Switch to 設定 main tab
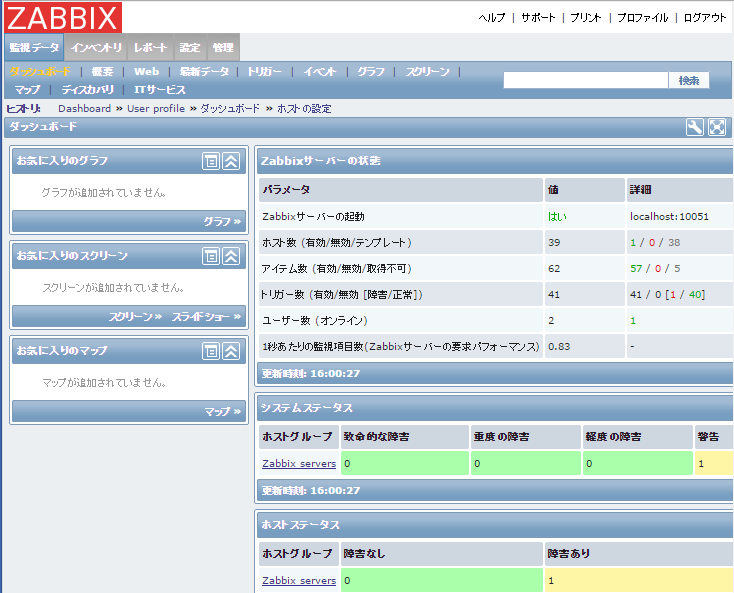The height and width of the screenshot is (593, 734). [190, 47]
